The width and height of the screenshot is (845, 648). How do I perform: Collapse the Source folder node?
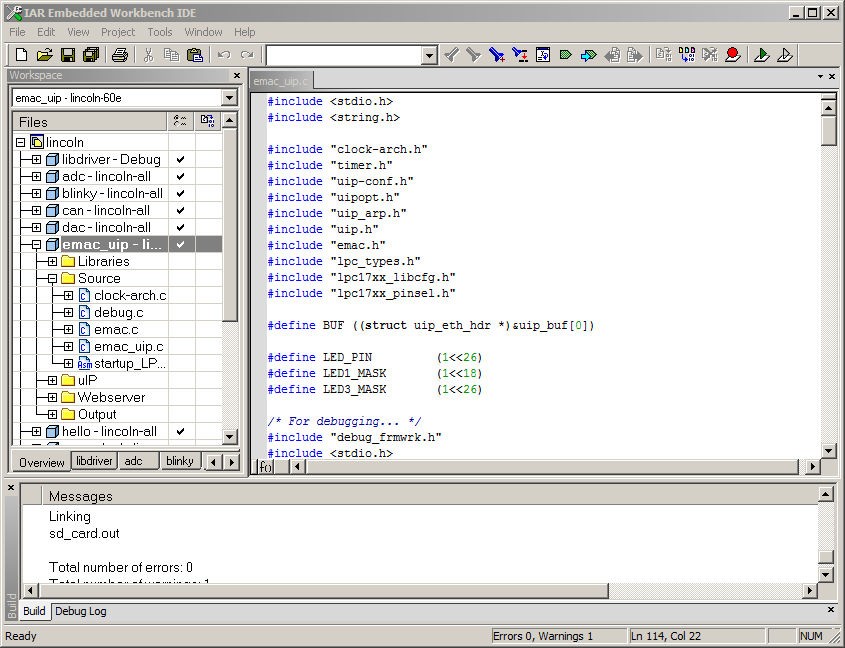click(52, 278)
